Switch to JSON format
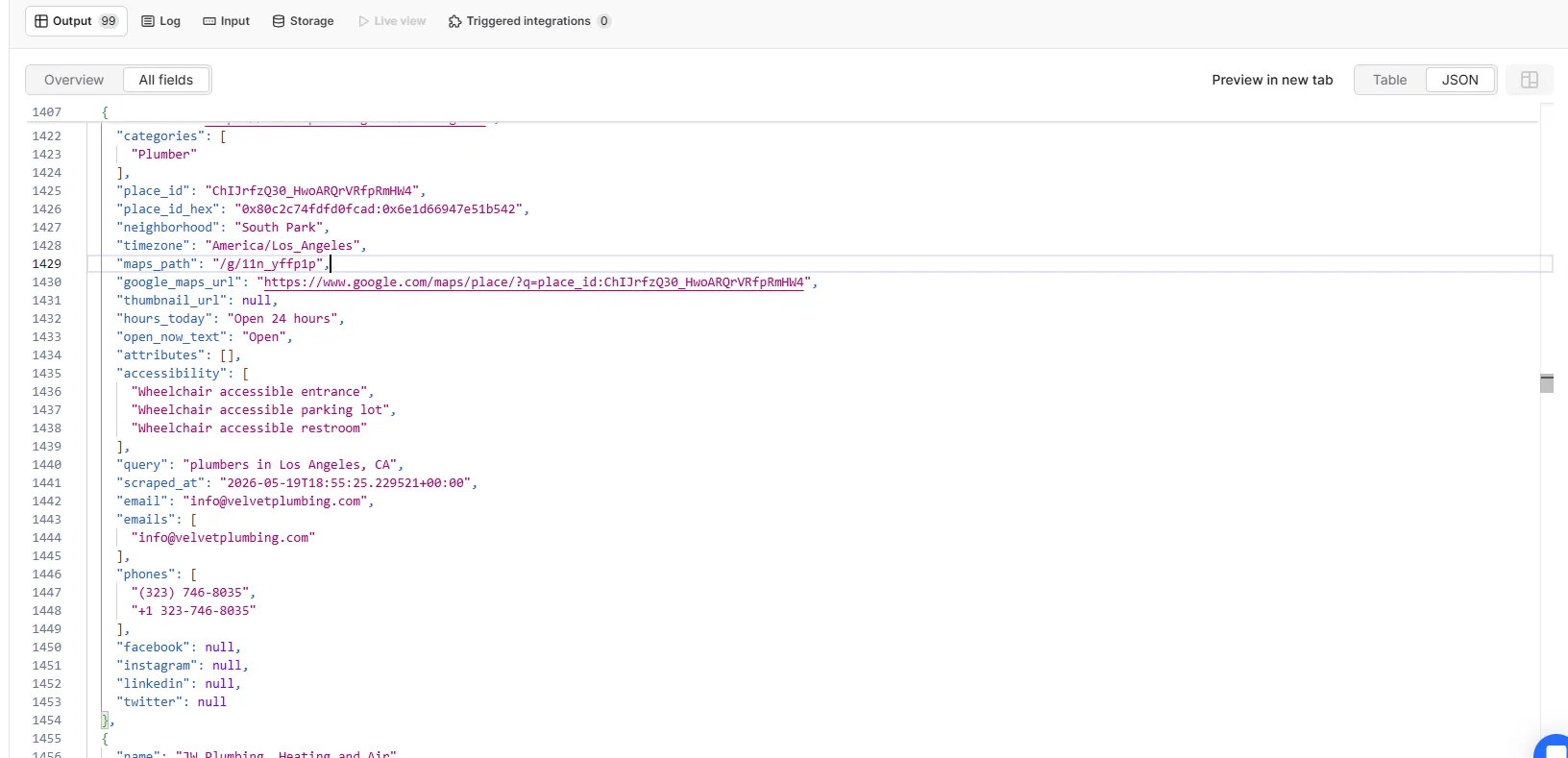 coord(1460,80)
